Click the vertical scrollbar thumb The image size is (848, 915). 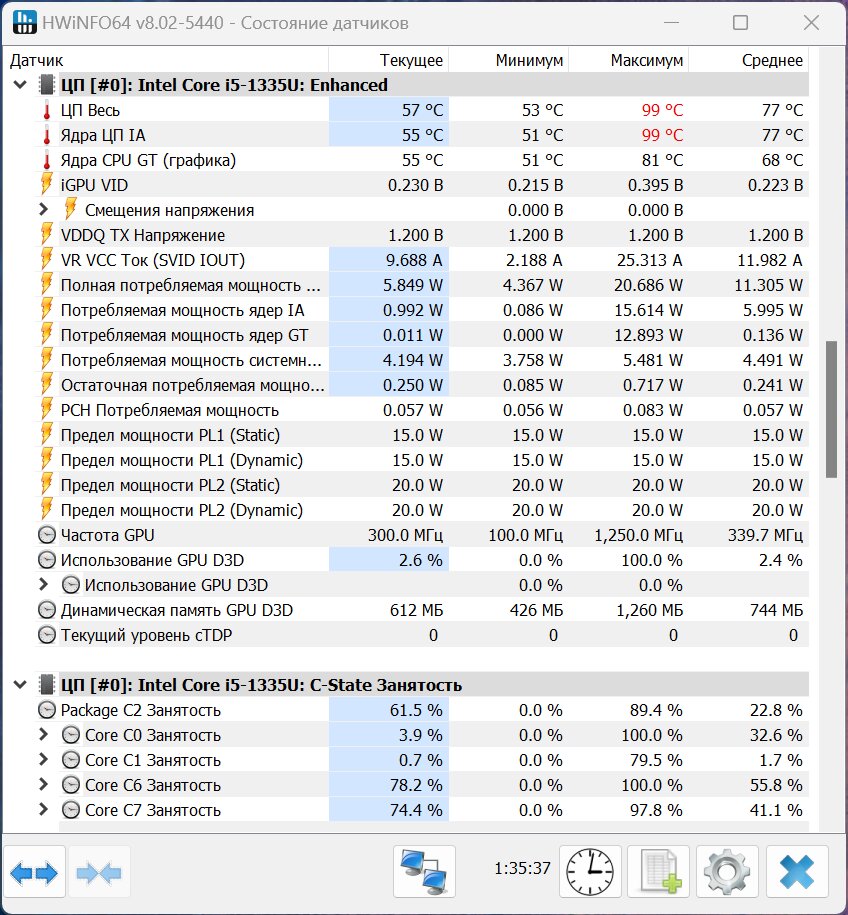click(x=832, y=410)
